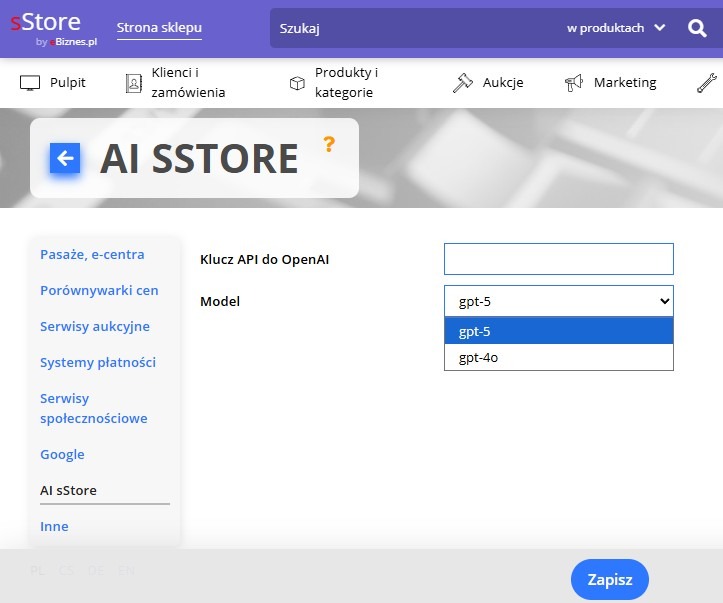
Task: Click the Produkty i kategorie box icon
Action: 297,83
